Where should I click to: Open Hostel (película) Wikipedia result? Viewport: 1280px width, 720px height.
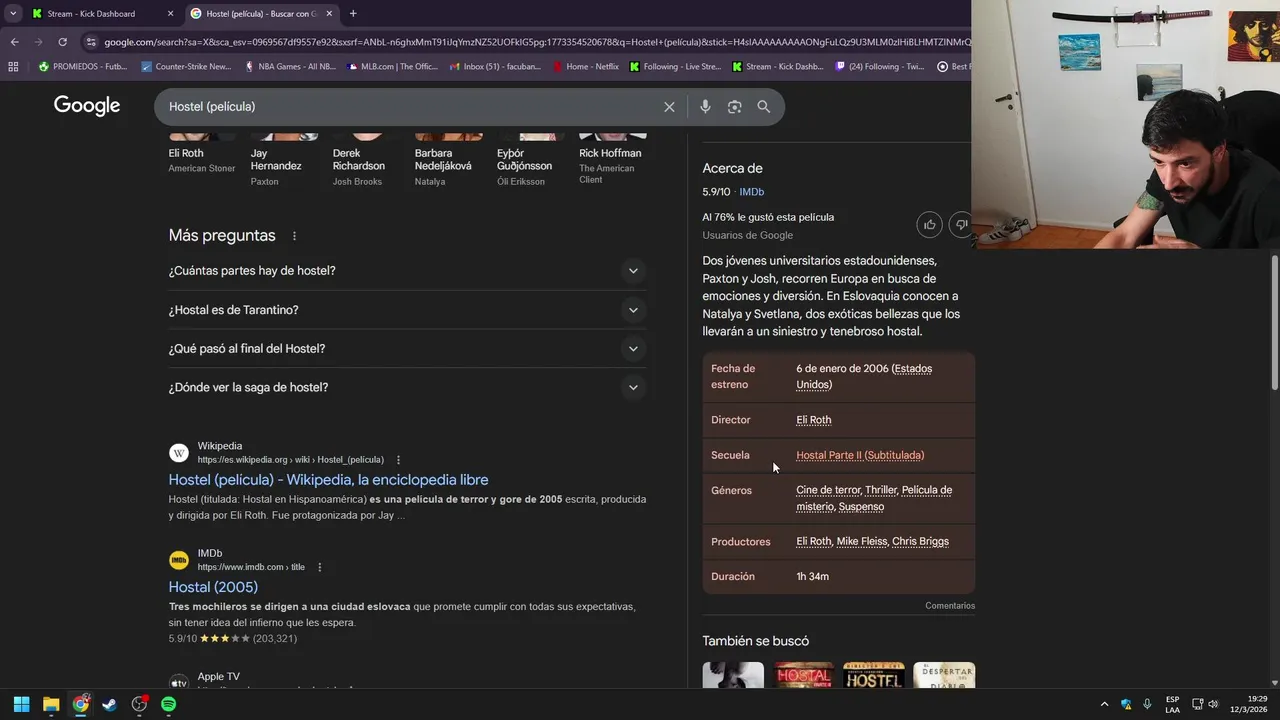coord(328,480)
